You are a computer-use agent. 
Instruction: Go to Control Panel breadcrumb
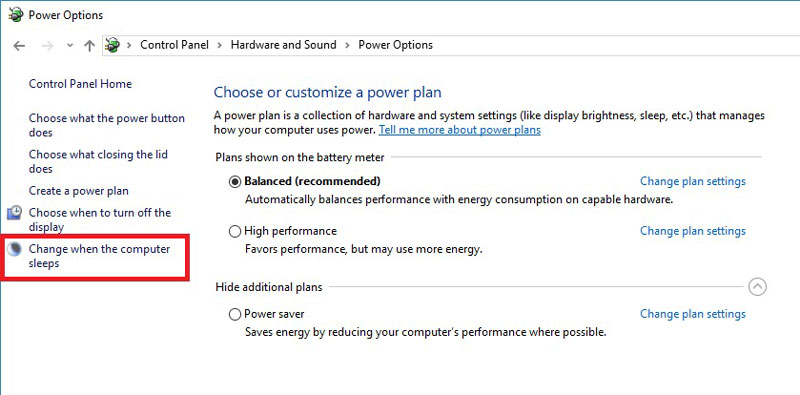click(x=174, y=45)
